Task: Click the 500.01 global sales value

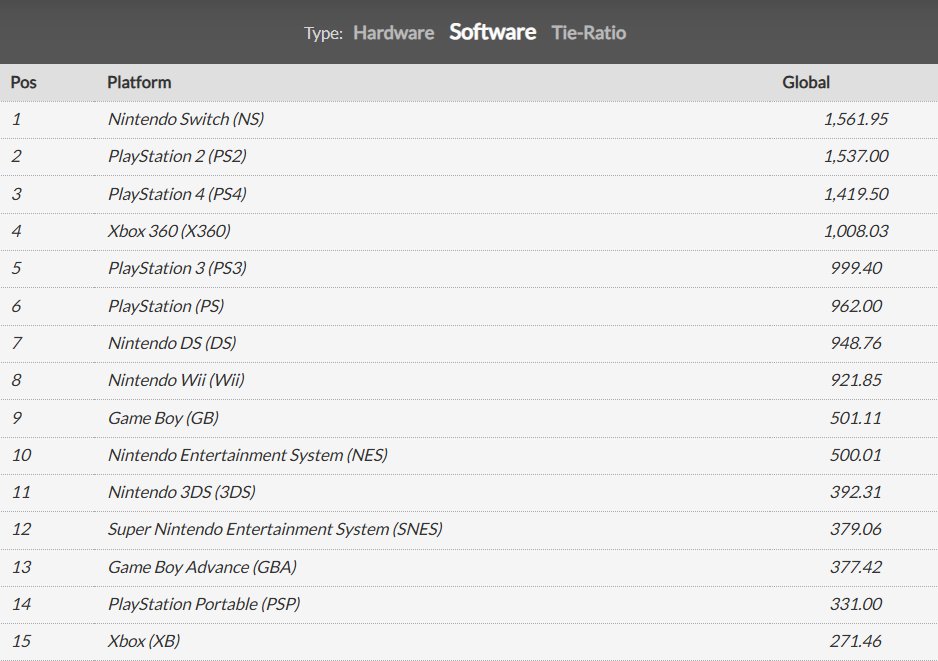Action: [x=856, y=455]
